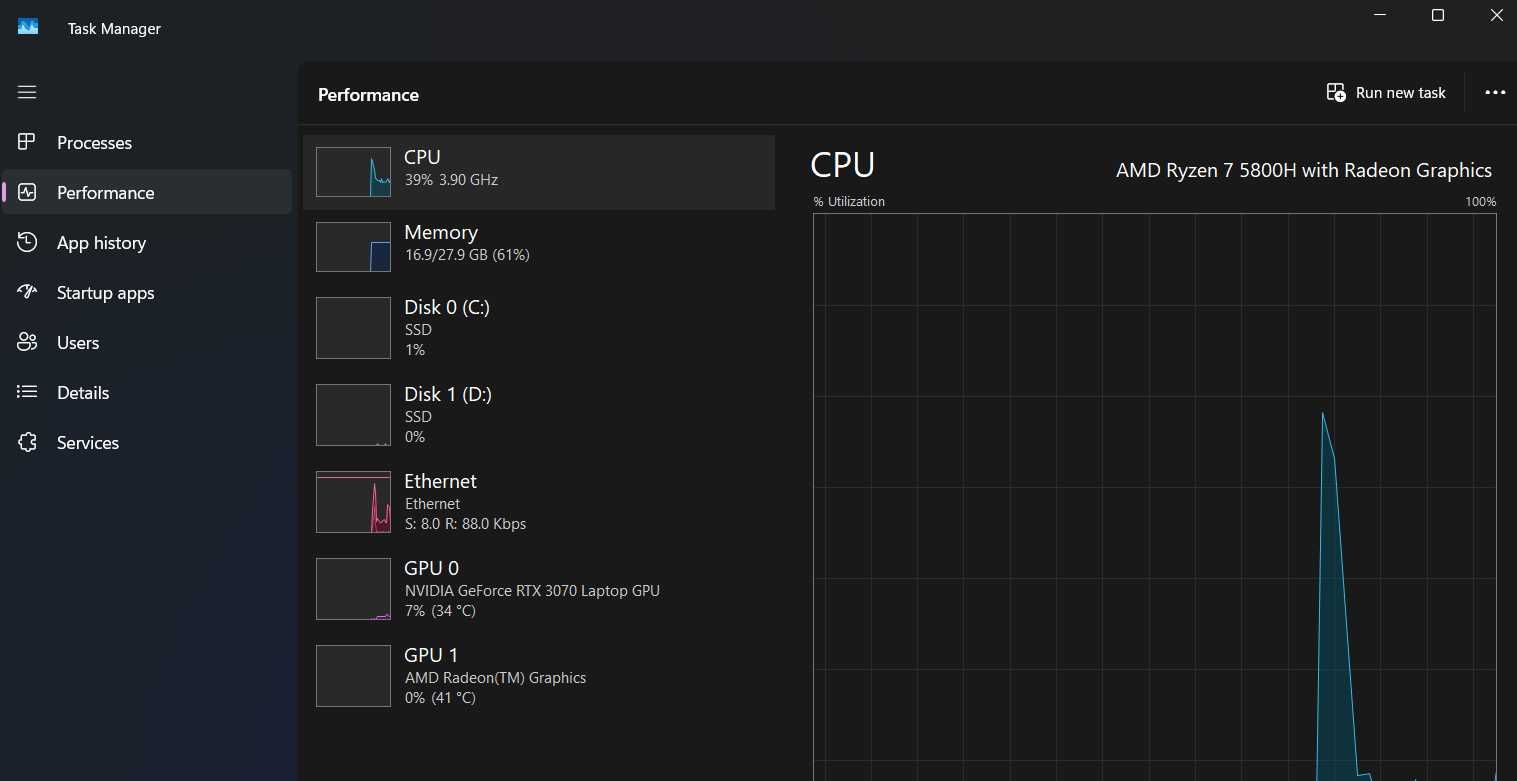Viewport: 1517px width, 781px height.
Task: Select the Performance page label
Action: pyautogui.click(x=106, y=193)
